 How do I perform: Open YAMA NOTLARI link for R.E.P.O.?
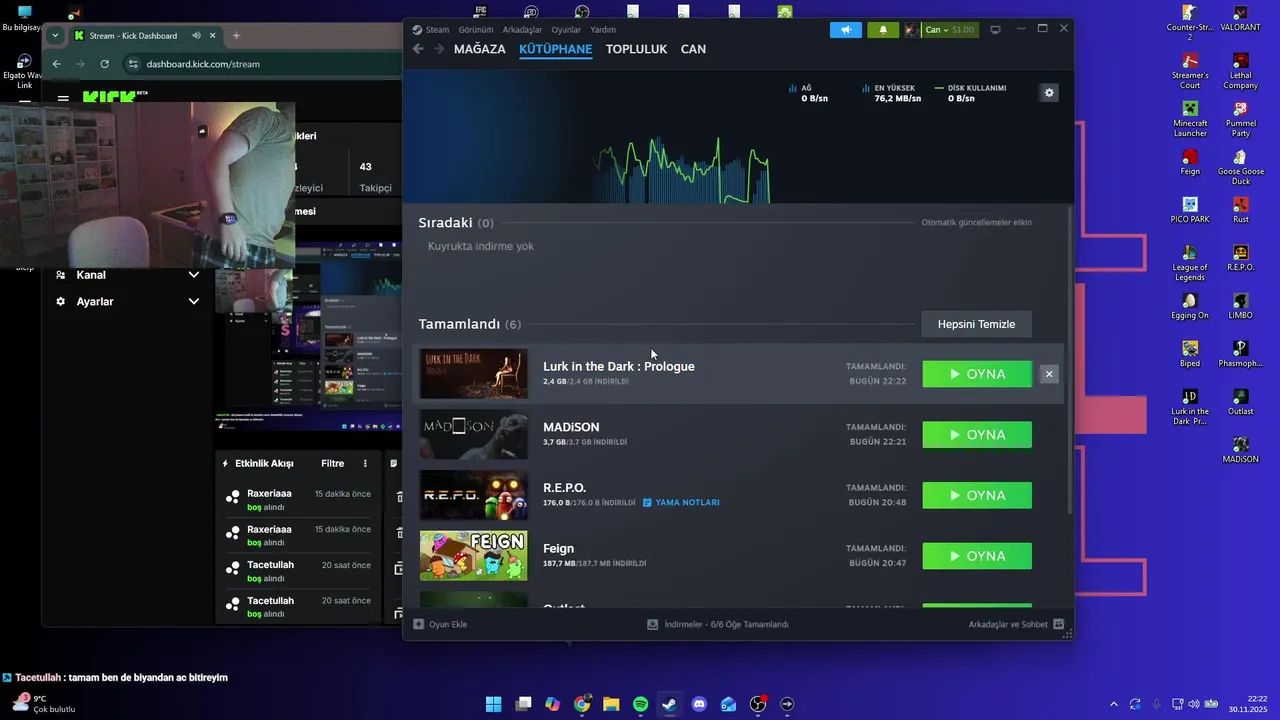[681, 503]
